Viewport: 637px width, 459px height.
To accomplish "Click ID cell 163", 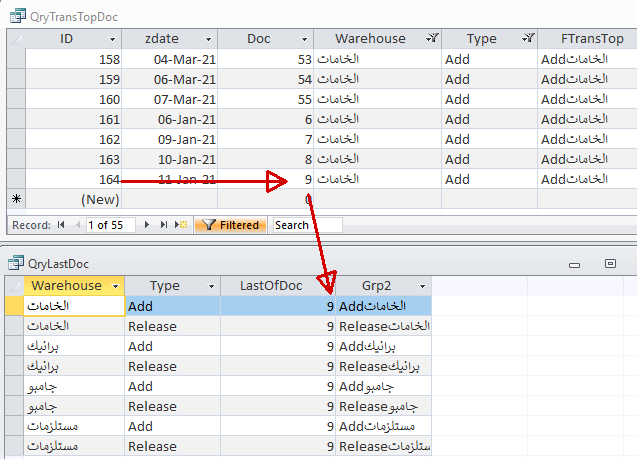I will [x=74, y=159].
